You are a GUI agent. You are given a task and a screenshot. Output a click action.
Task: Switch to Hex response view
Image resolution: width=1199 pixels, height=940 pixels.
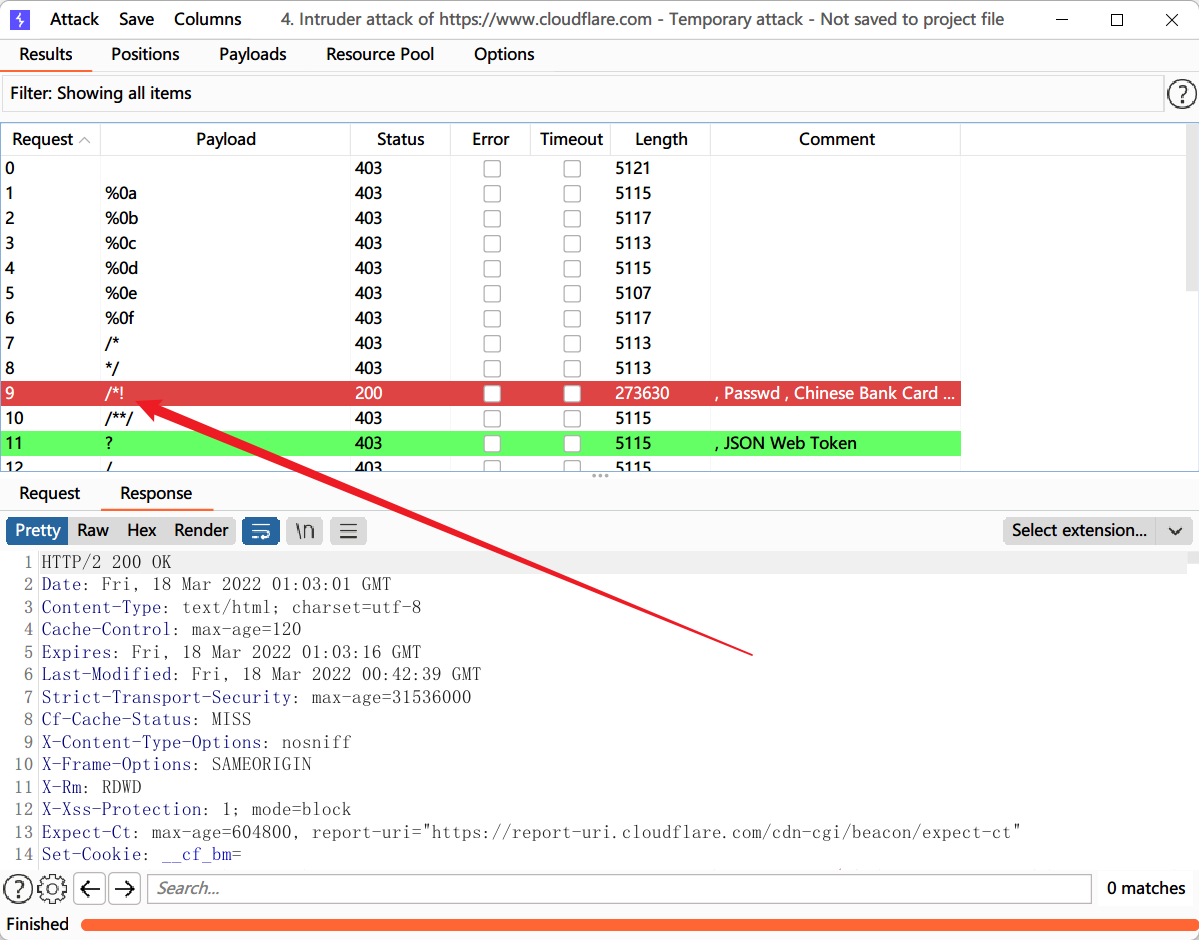pos(141,531)
